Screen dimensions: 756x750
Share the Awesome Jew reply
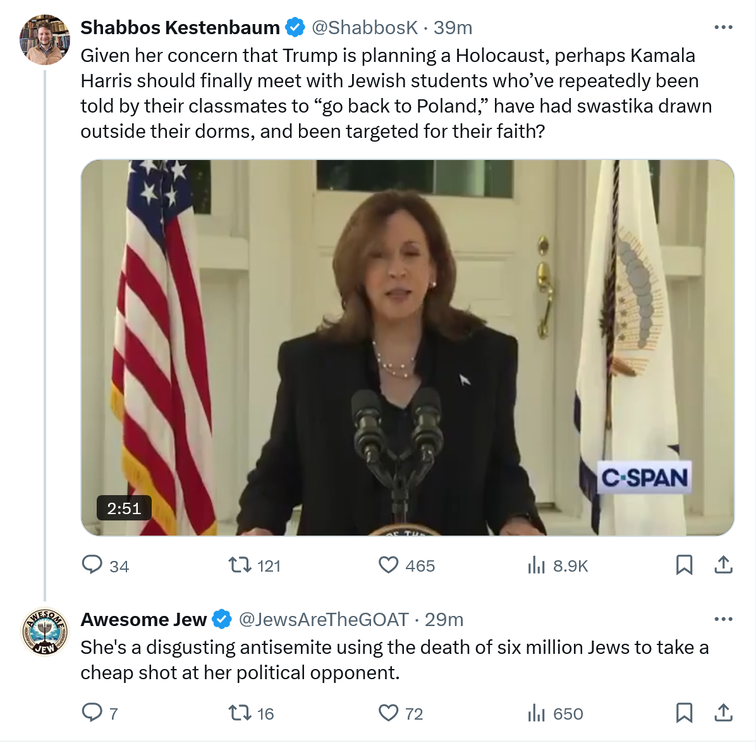tap(722, 713)
